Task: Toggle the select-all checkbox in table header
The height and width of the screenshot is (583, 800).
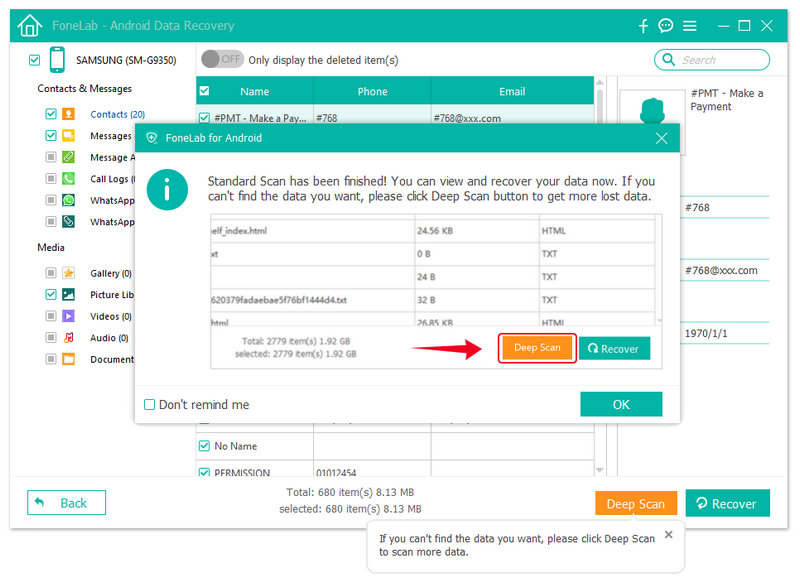Action: click(204, 91)
